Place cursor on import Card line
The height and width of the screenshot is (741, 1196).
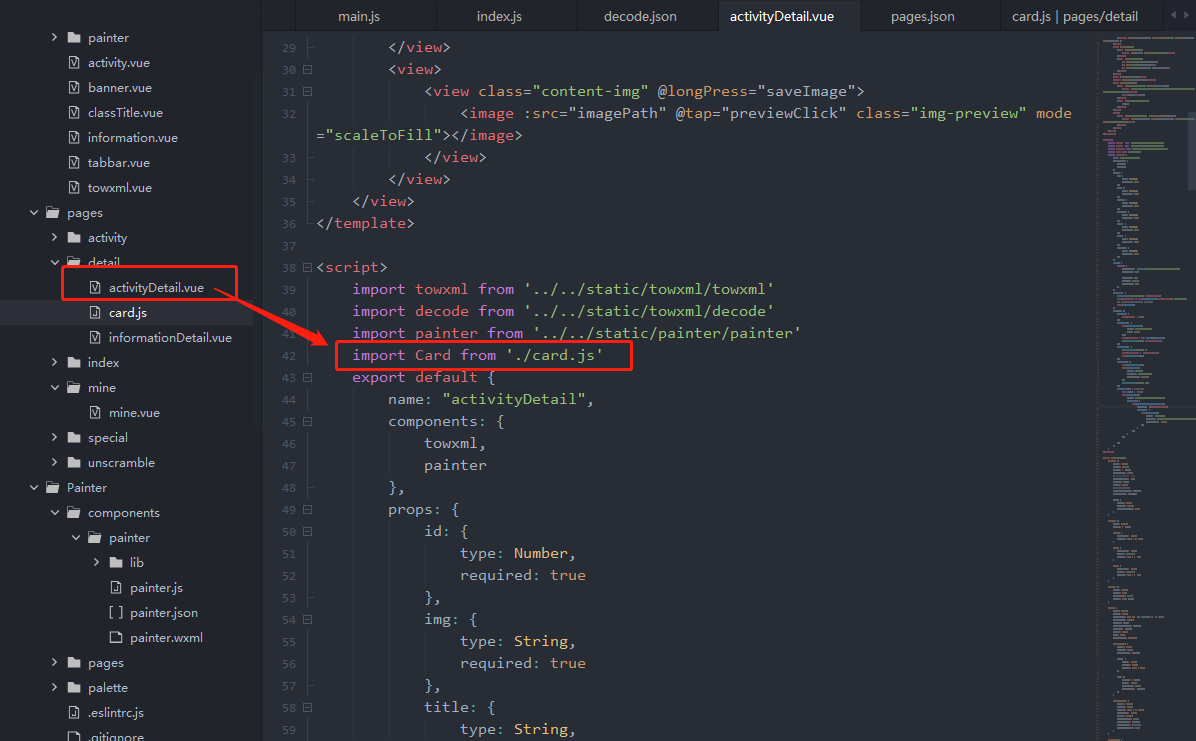(x=477, y=356)
